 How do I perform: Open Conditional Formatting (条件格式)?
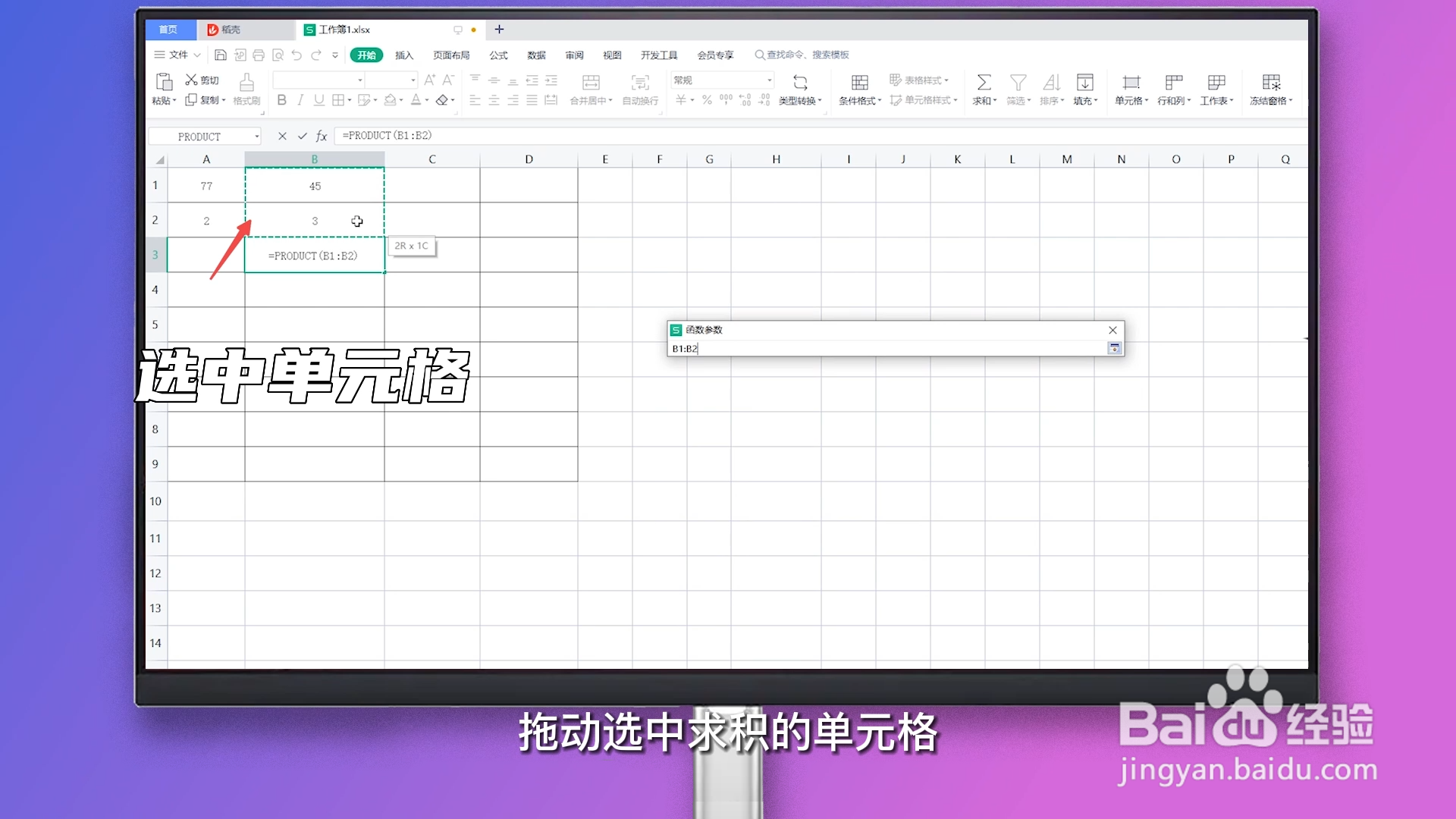859,89
